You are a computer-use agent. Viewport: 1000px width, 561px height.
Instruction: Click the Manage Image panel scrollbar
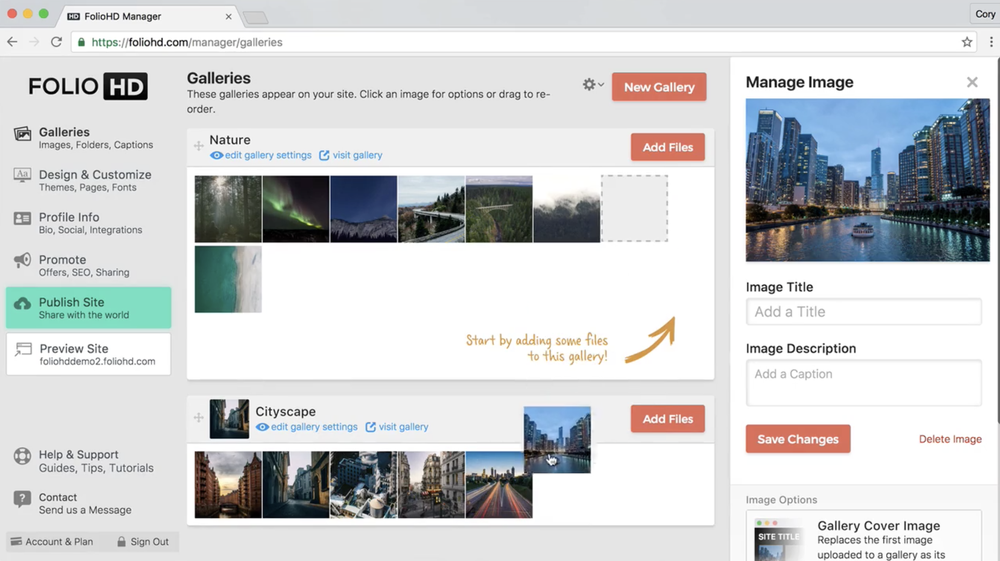997,241
